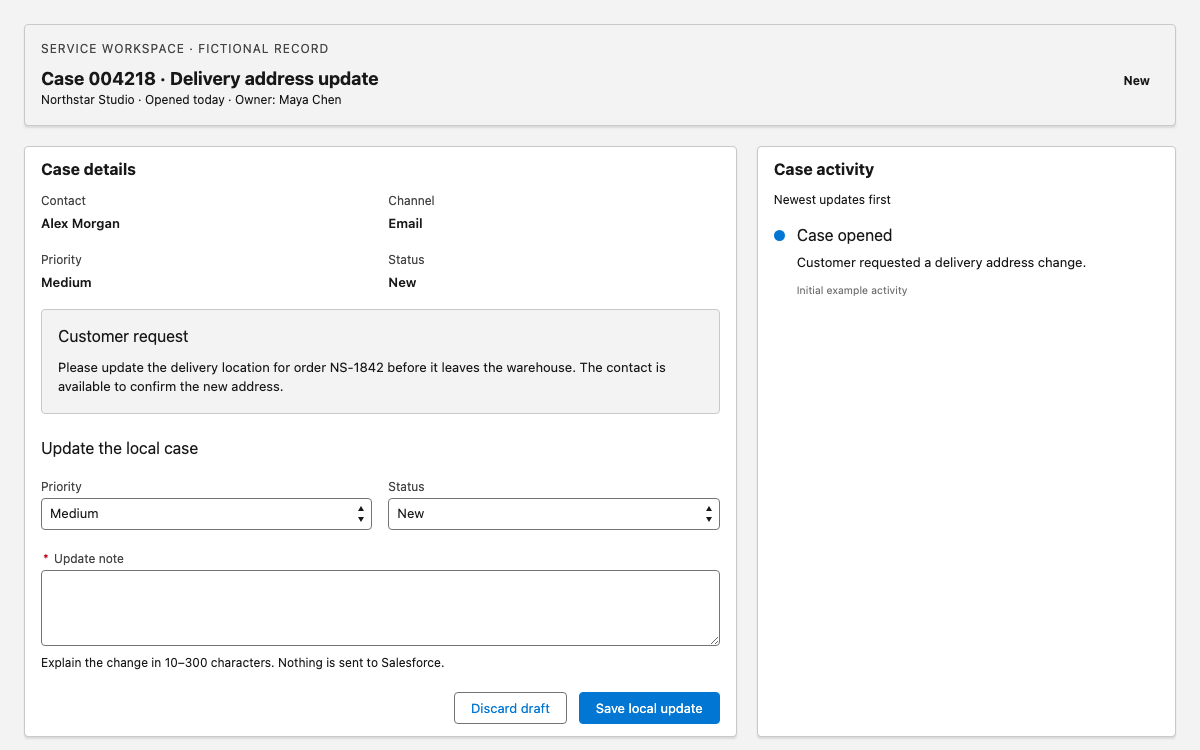Screen dimensions: 1200x750
Task: Click 'Customer requested a delivery address change.'
Action: [941, 263]
